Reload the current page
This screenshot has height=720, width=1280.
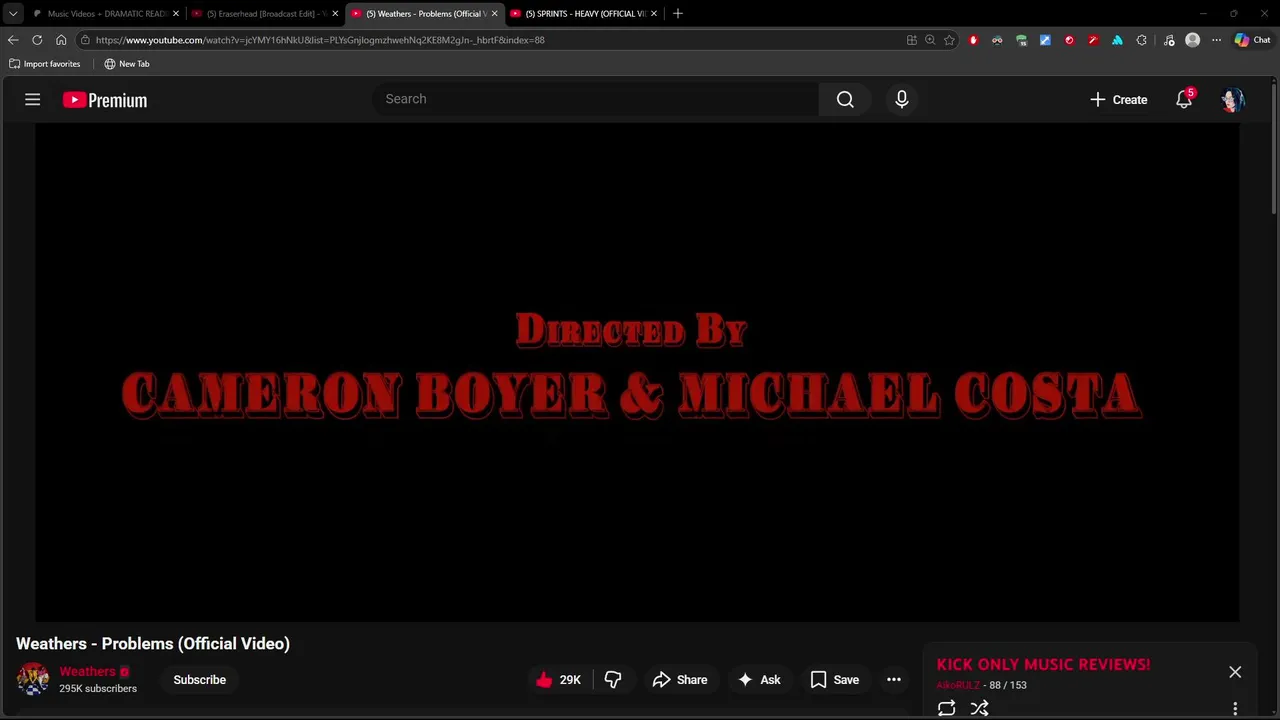(37, 40)
